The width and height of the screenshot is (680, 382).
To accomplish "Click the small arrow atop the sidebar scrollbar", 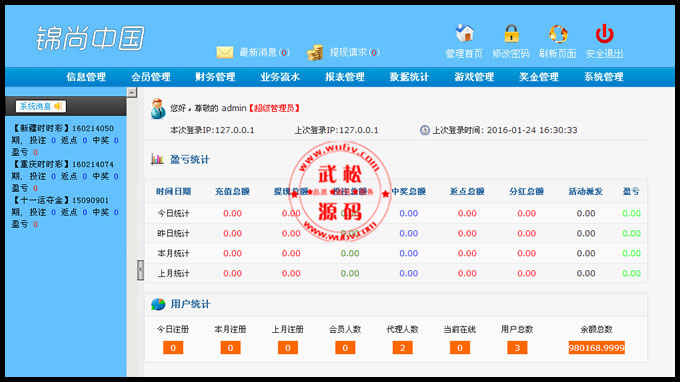I will click(x=132, y=92).
